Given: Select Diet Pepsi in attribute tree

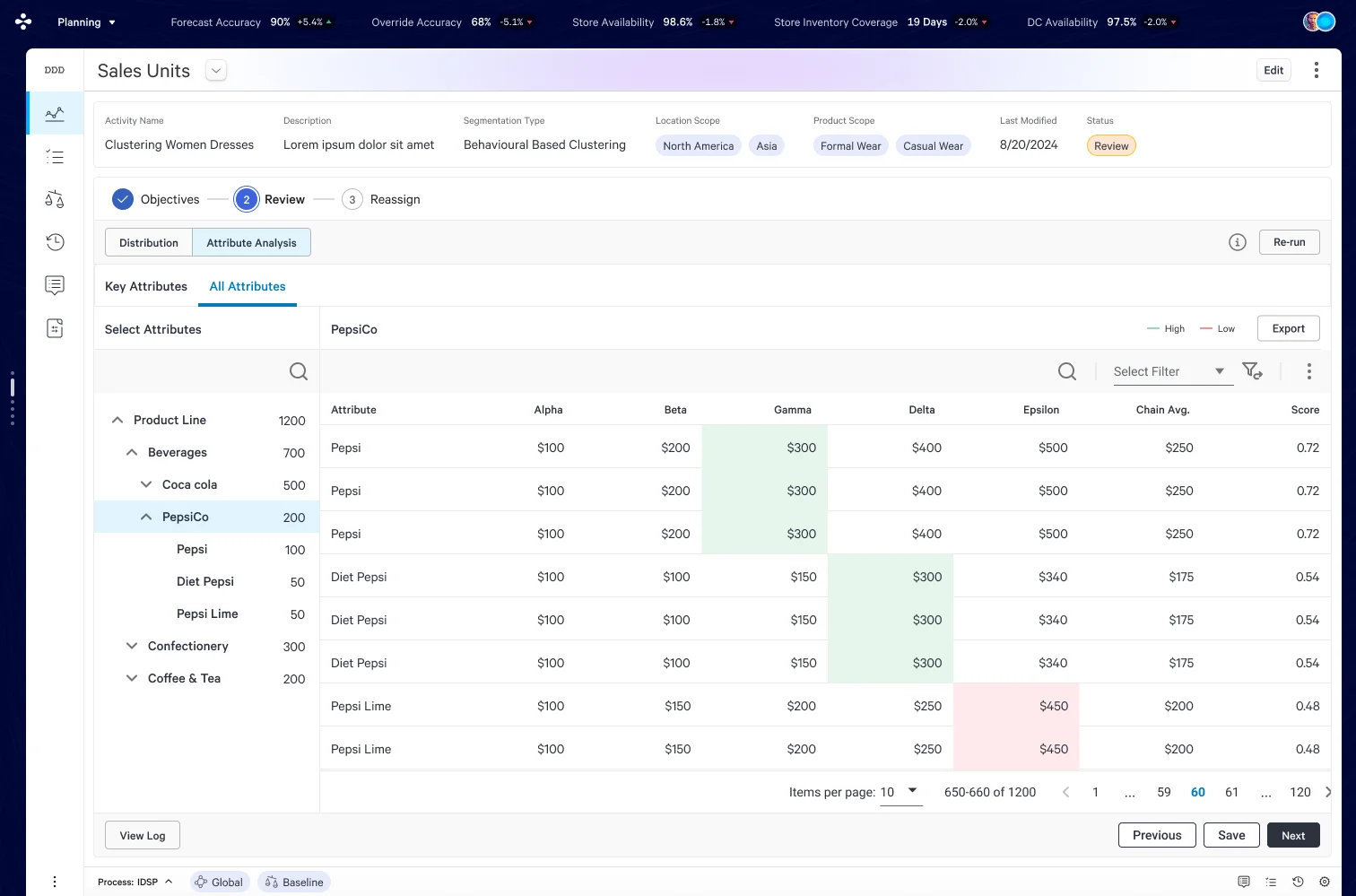Looking at the screenshot, I should pos(205,581).
